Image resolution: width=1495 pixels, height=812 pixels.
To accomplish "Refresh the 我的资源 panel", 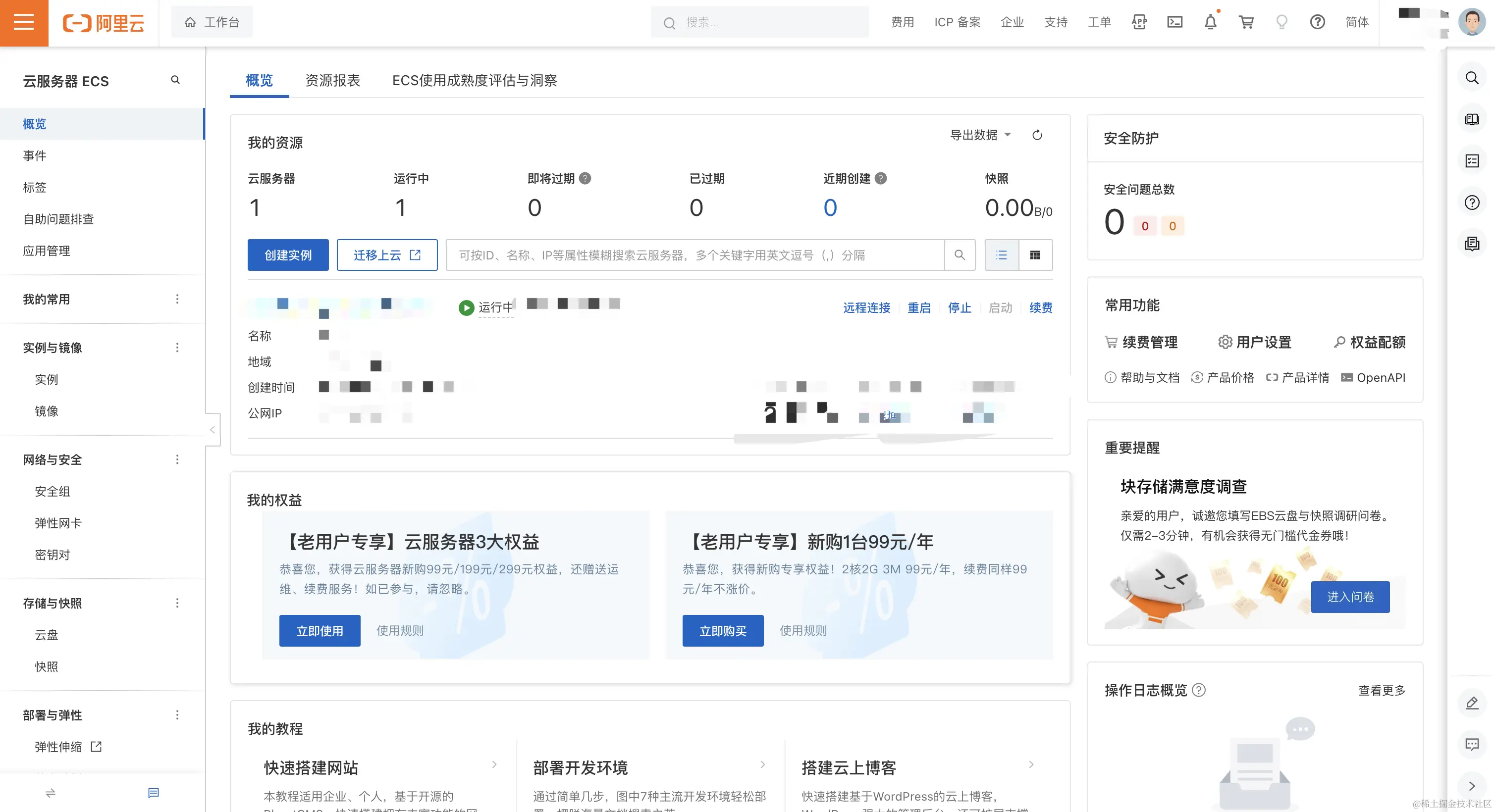I will (1037, 135).
